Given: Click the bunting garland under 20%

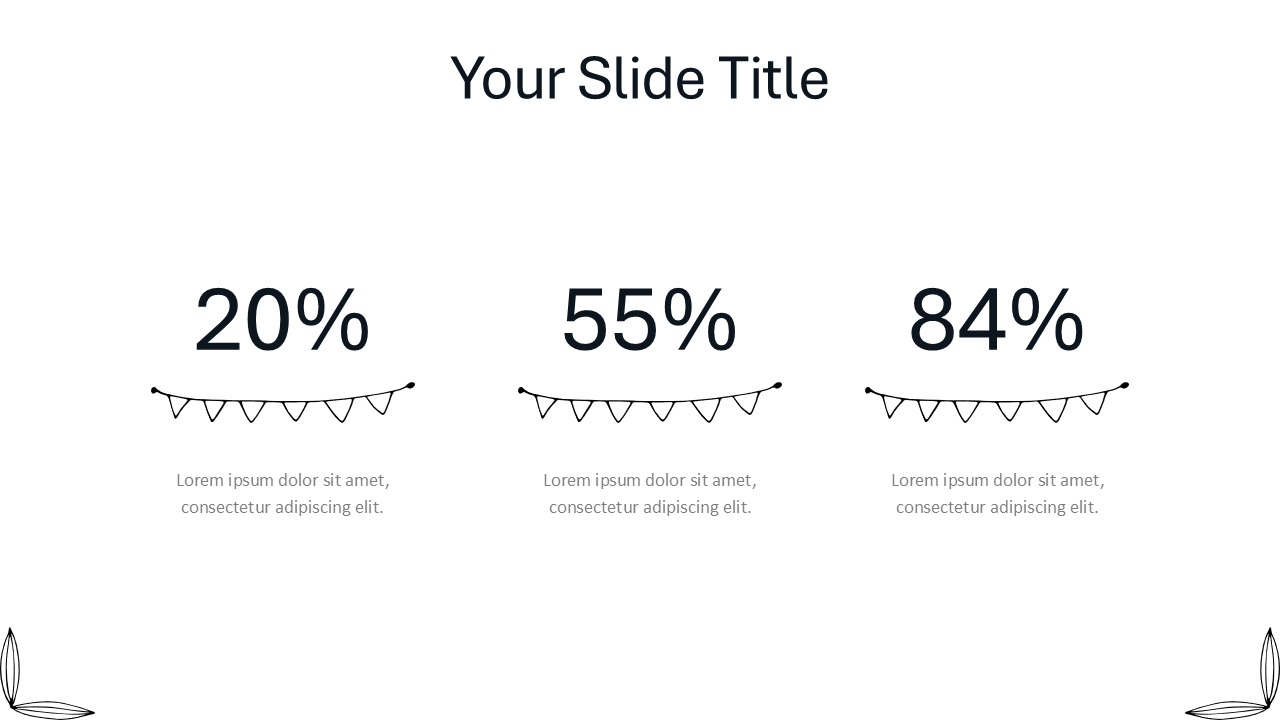Looking at the screenshot, I should point(282,402).
